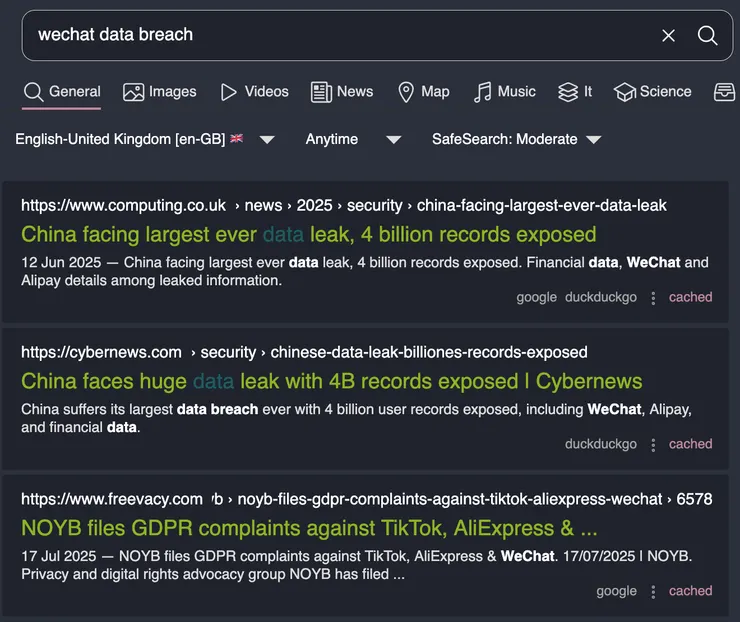Switch to the Images tab

click(x=160, y=92)
